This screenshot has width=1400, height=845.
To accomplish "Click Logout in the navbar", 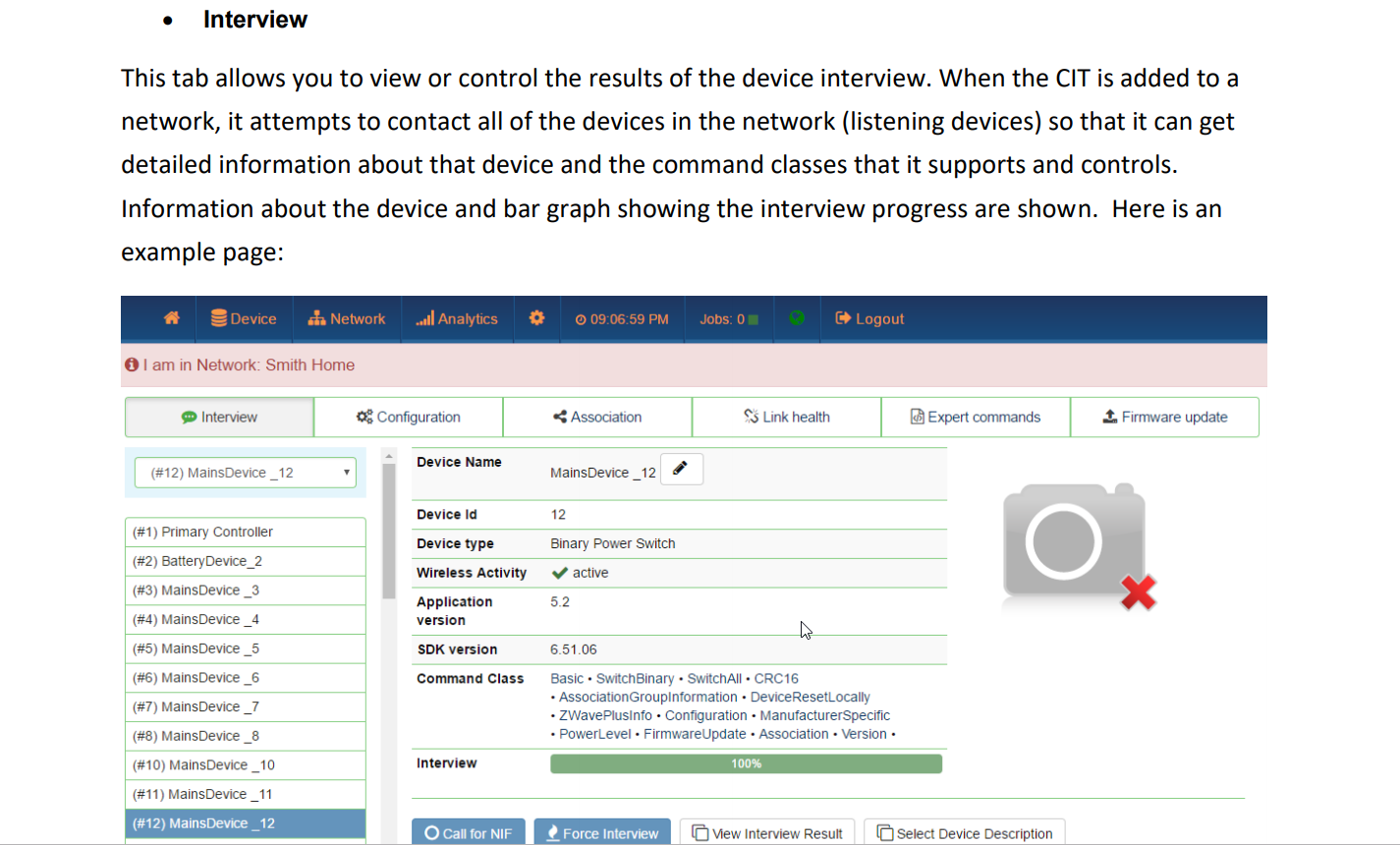I will coord(869,318).
